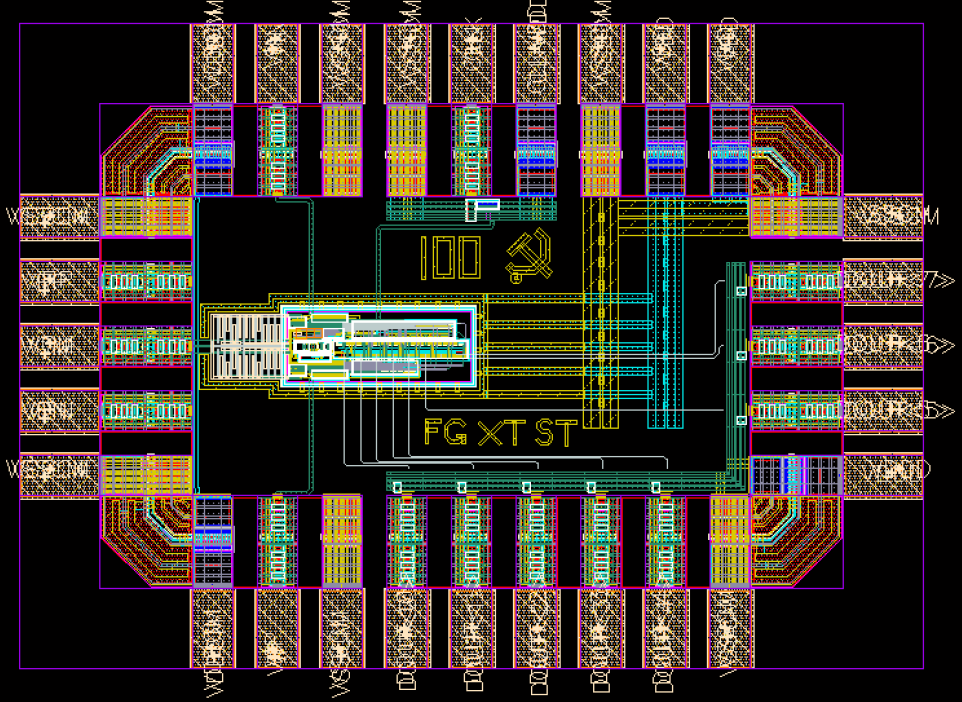Click the DOUT<5> bond pad
This screenshot has height=702, width=962.
tap(883, 410)
